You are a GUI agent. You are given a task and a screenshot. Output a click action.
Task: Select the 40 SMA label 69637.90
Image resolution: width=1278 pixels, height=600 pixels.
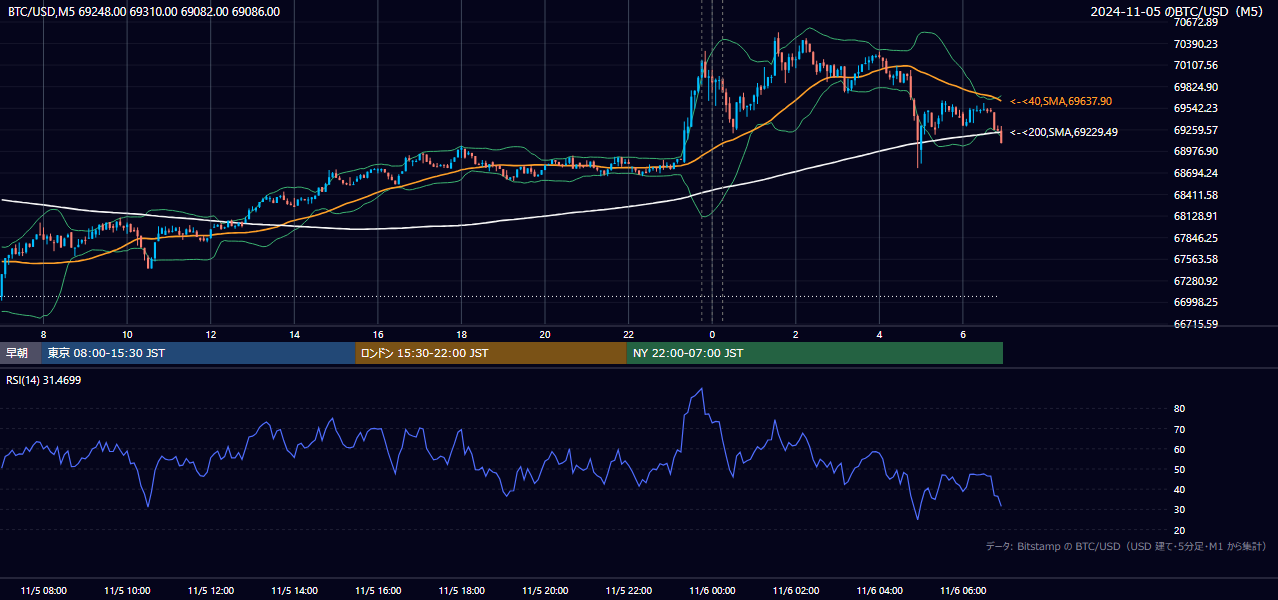pos(1061,101)
